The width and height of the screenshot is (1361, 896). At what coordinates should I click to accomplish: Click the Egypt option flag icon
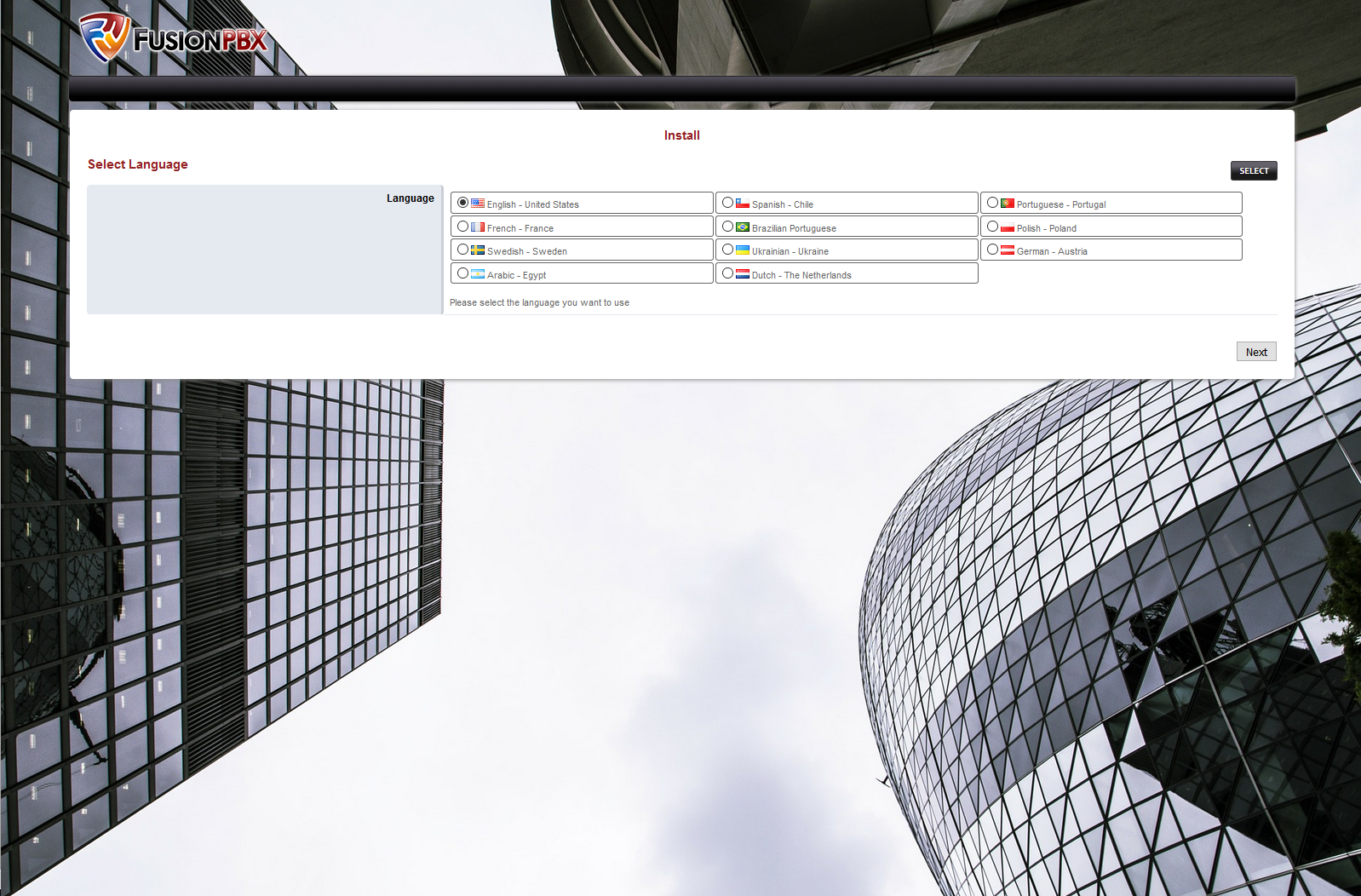point(478,274)
